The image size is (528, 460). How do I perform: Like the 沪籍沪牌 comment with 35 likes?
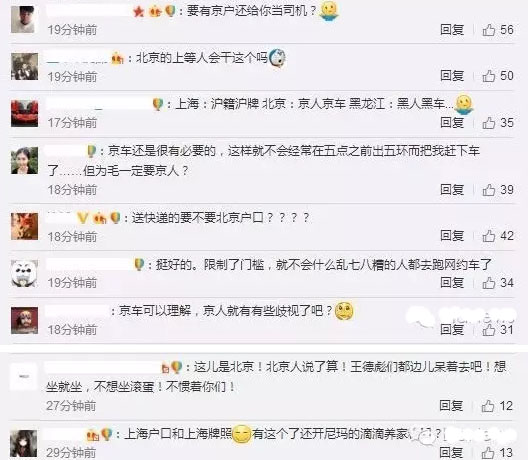pos(489,123)
